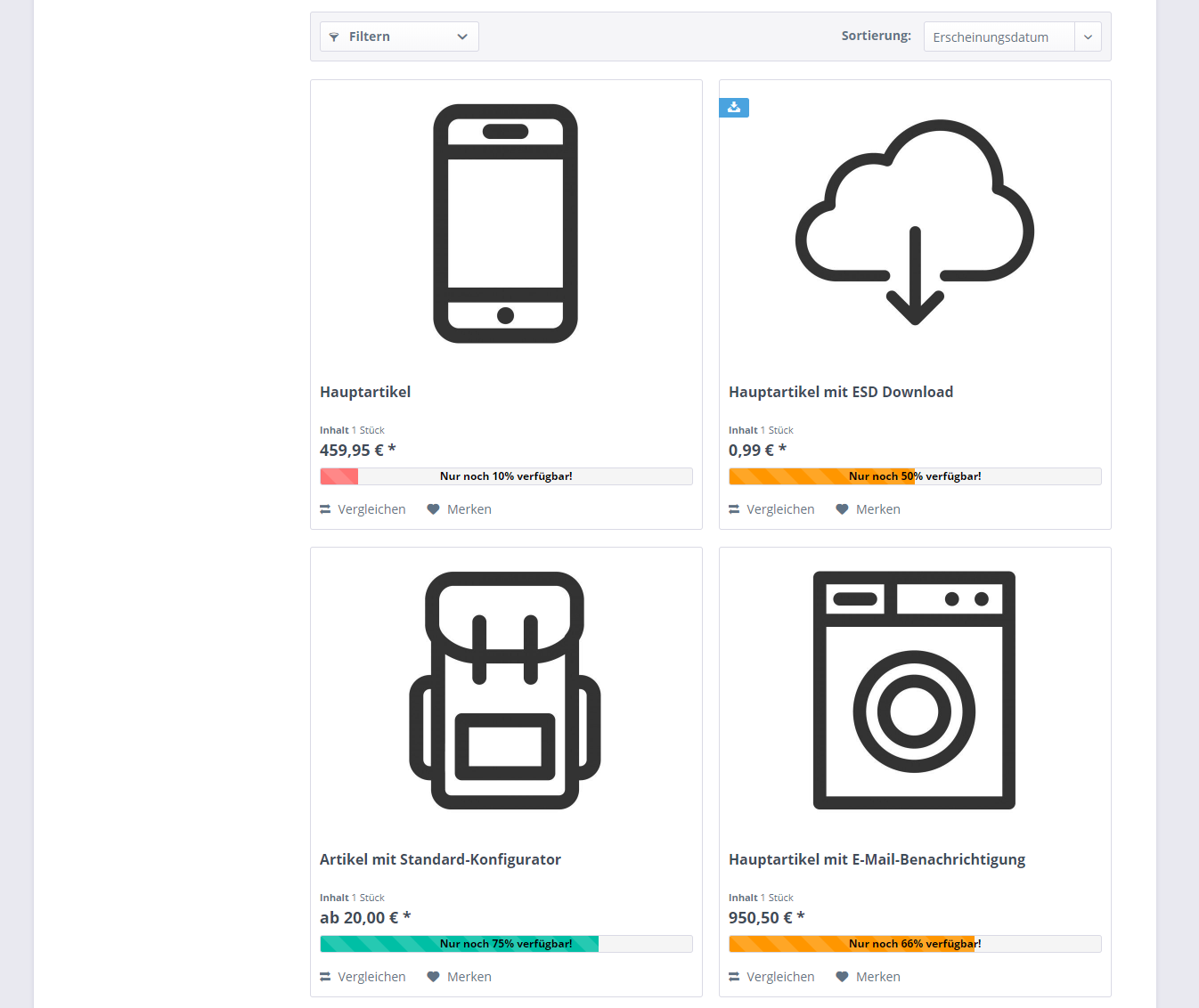
Task: Click the price ab 20,00 €
Action: pos(365,918)
